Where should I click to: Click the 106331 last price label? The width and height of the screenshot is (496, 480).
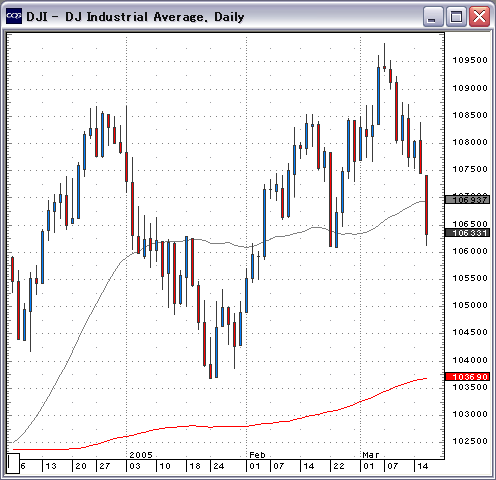467,233
